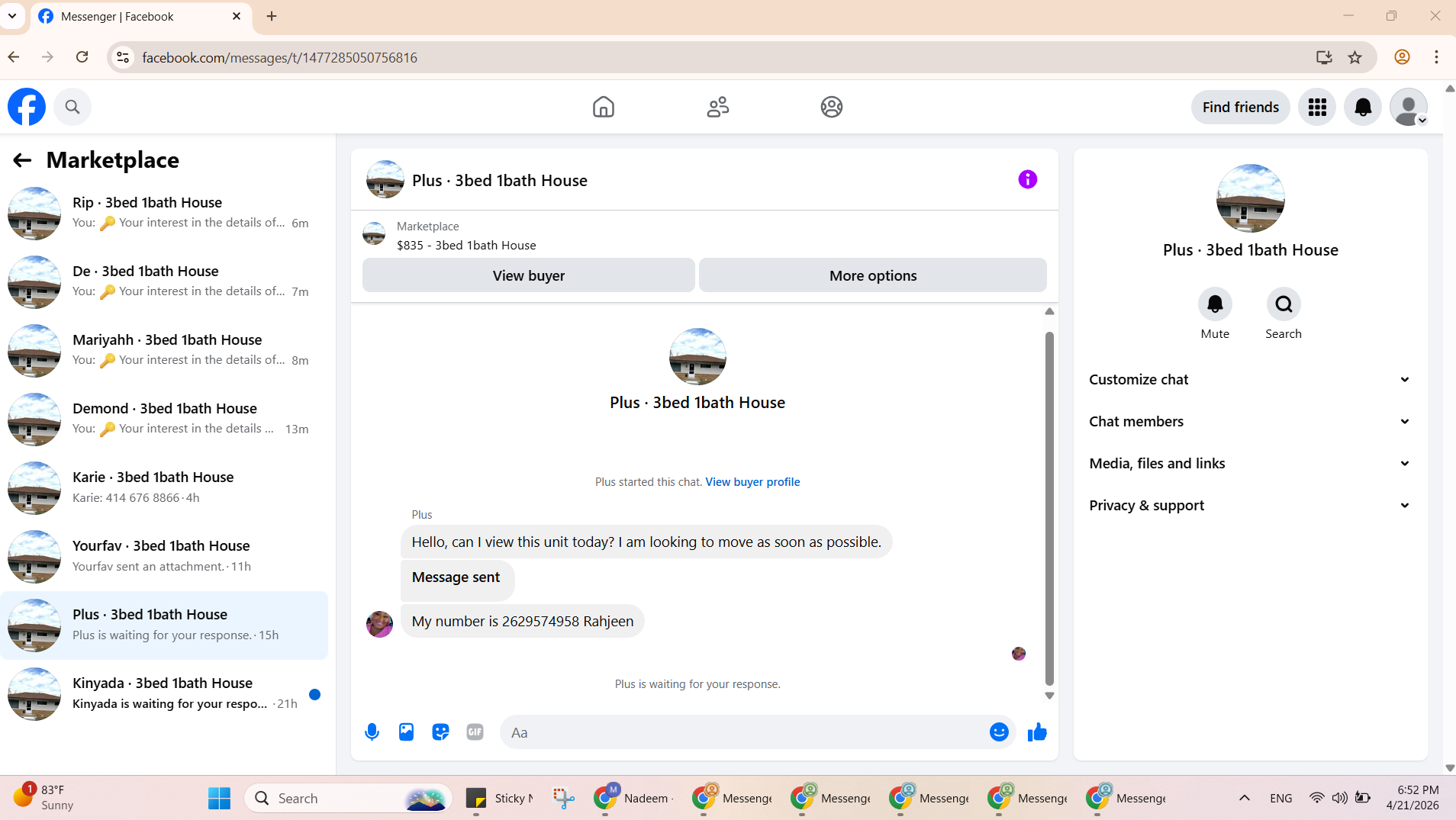Click the 'Message sent' bubble
Viewport: 1456px width, 820px height.
457,579
